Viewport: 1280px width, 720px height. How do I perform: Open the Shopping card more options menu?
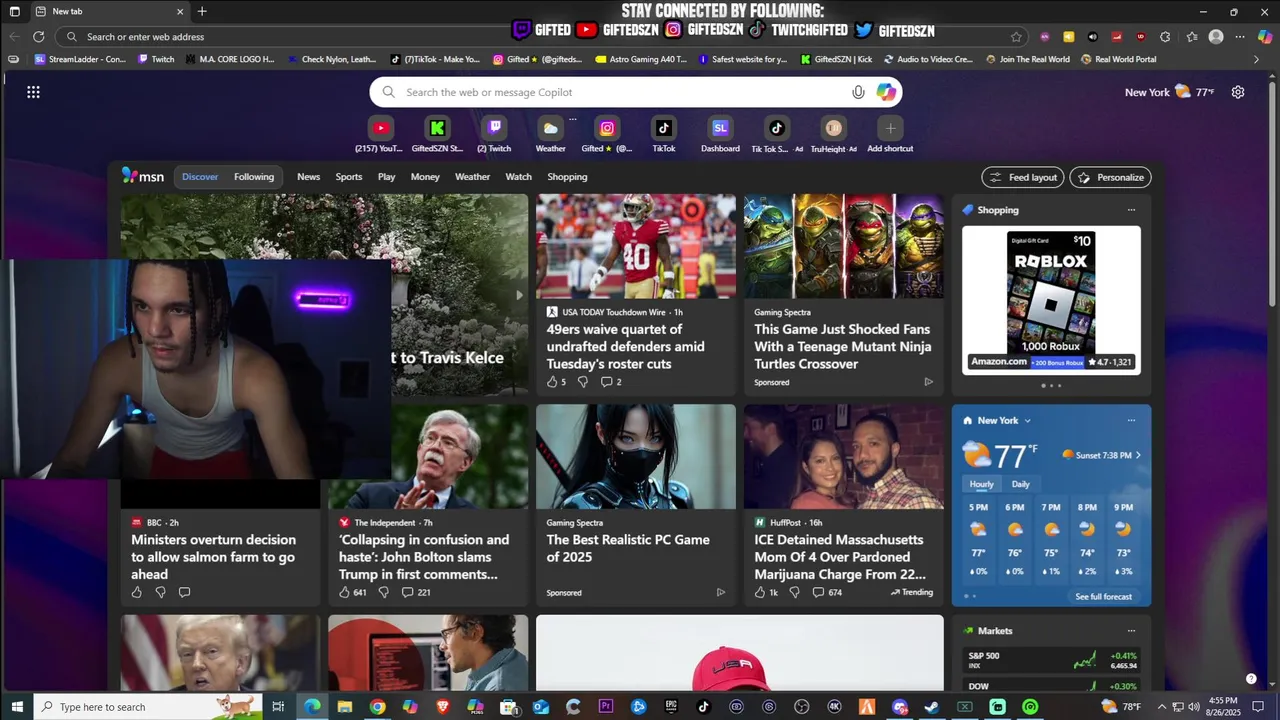[1131, 210]
